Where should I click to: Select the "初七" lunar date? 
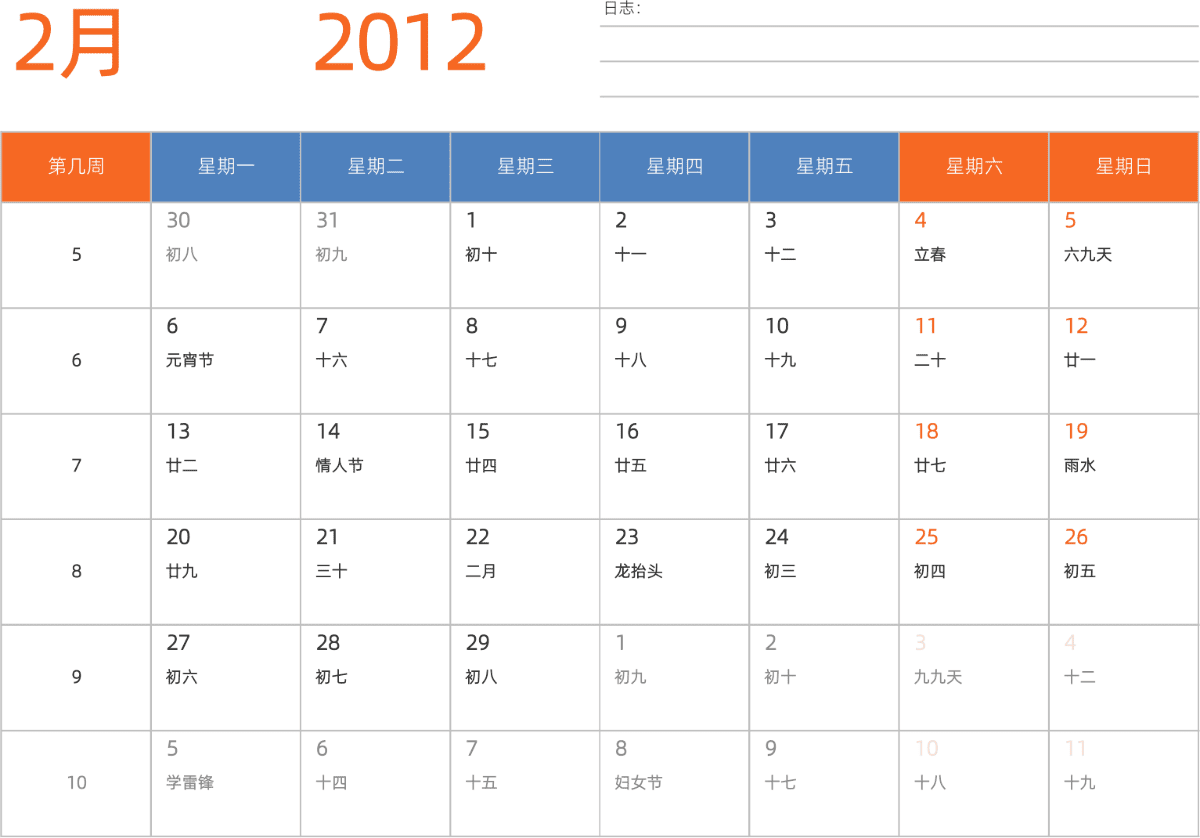click(332, 677)
